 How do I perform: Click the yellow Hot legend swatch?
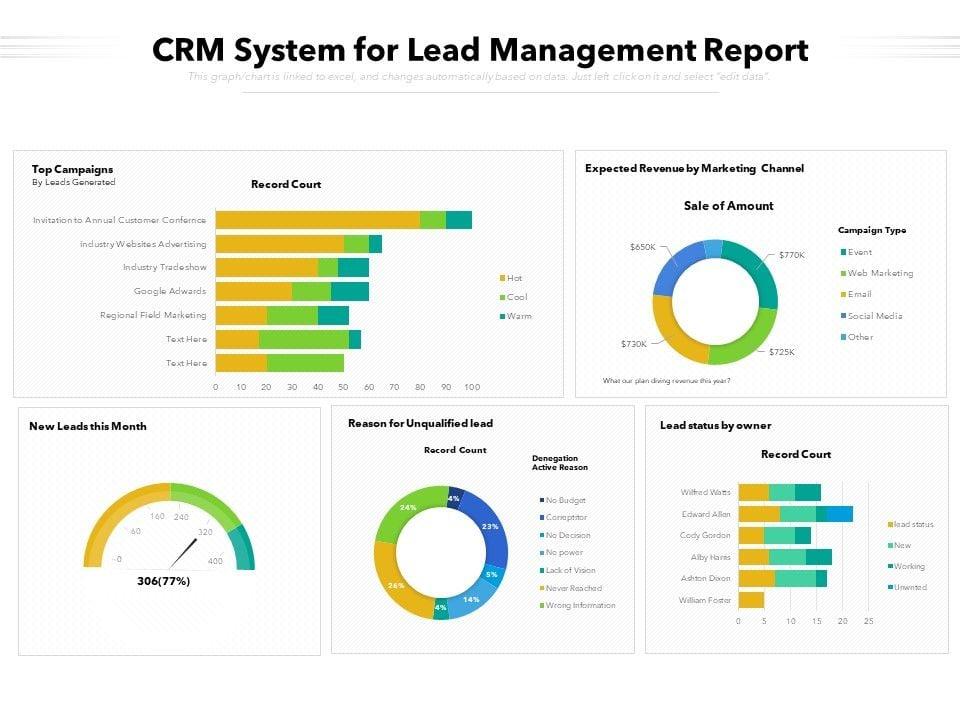(x=501, y=278)
